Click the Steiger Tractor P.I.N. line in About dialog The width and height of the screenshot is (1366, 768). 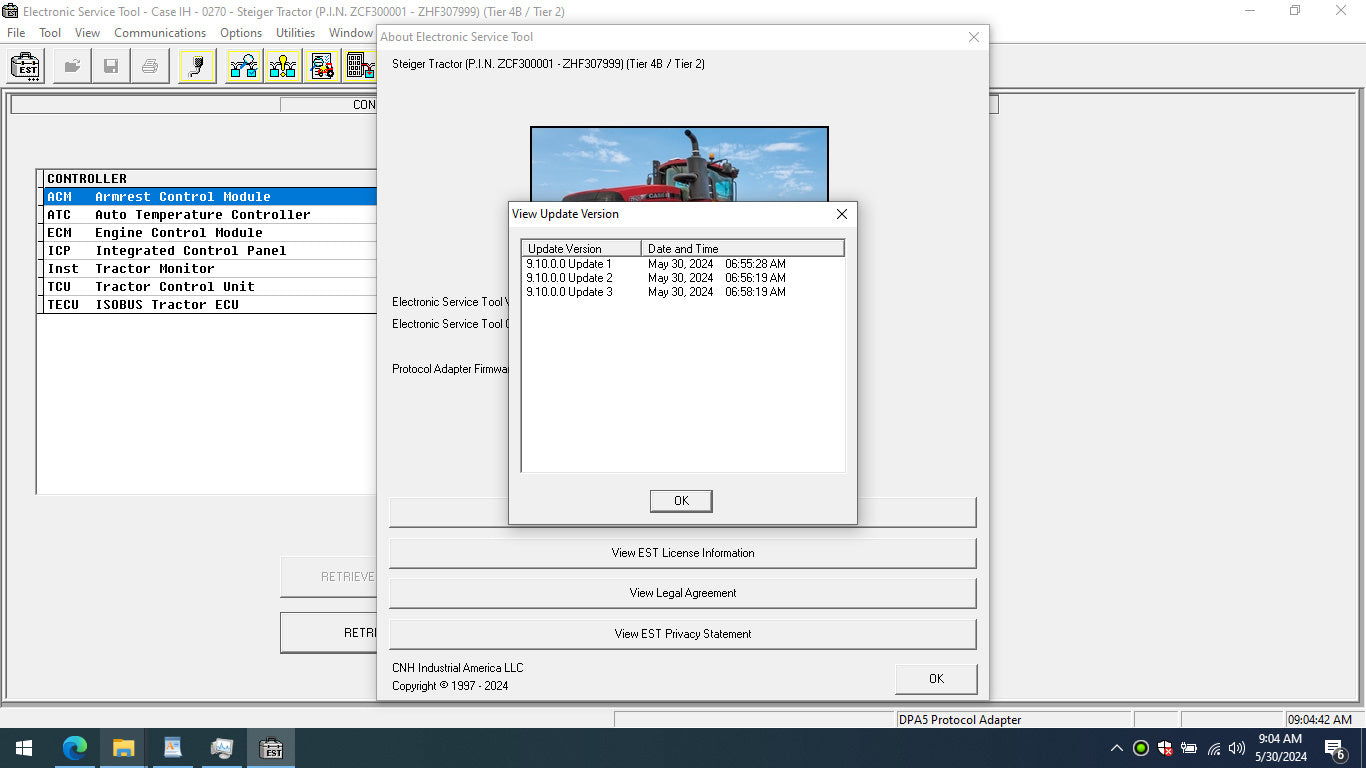549,64
